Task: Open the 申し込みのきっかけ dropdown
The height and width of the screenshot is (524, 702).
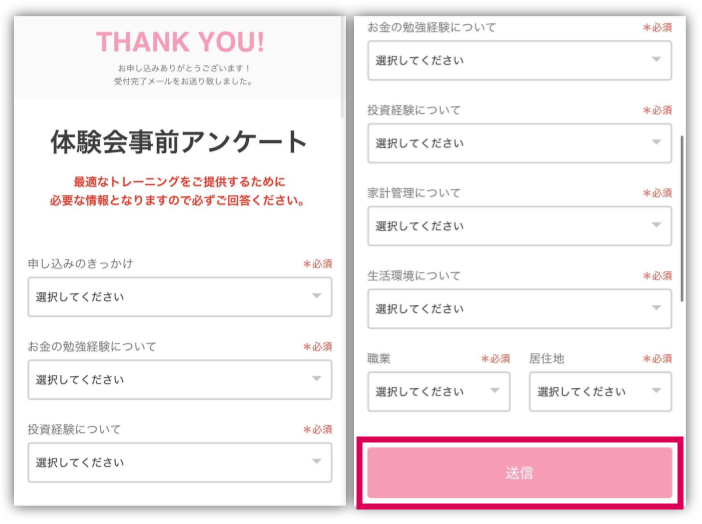Action: click(180, 297)
